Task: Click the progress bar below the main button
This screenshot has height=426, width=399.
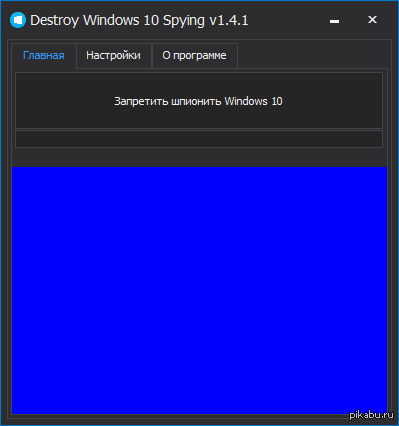Action: tap(199, 139)
